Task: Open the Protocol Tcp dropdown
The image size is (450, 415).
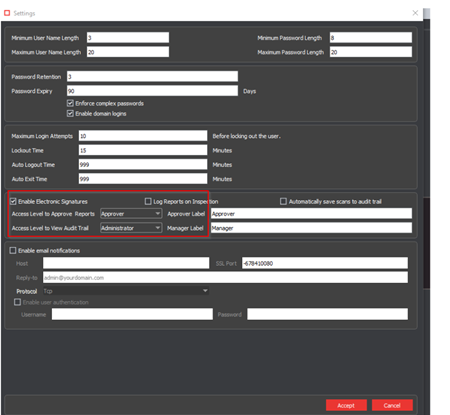Action: point(126,291)
